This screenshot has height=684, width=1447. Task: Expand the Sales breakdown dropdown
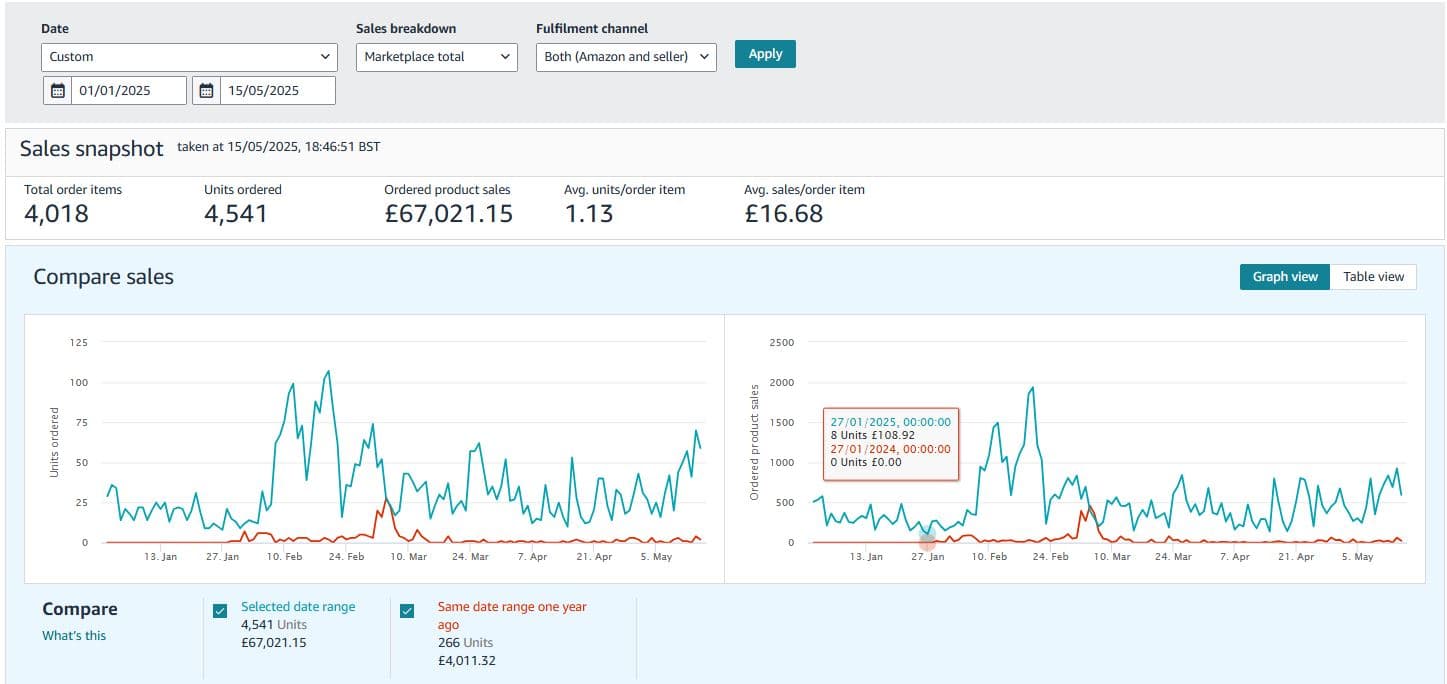click(x=436, y=57)
